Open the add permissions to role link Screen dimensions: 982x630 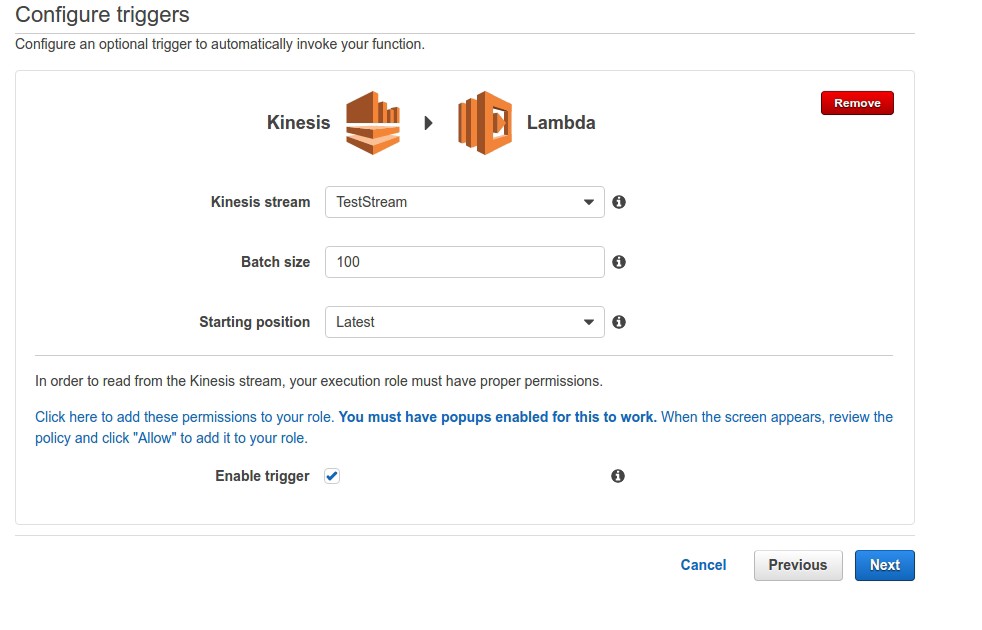[185, 417]
